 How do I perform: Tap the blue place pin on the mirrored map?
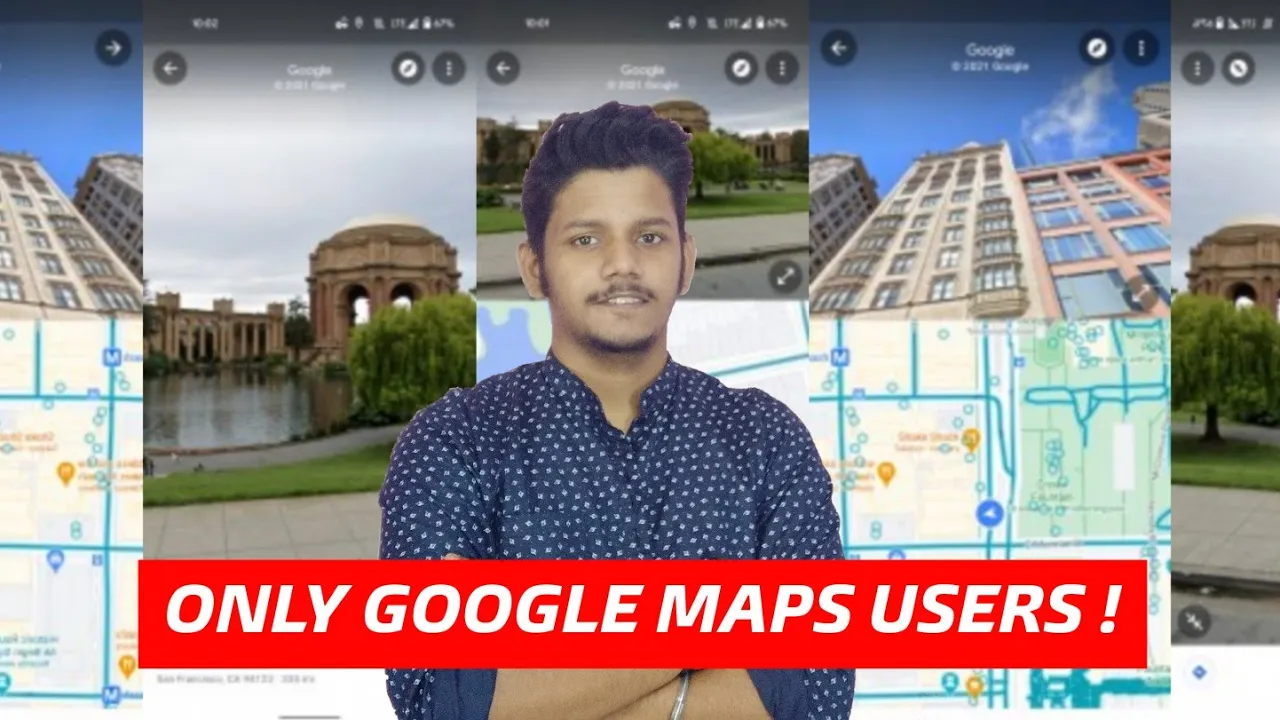click(x=55, y=560)
